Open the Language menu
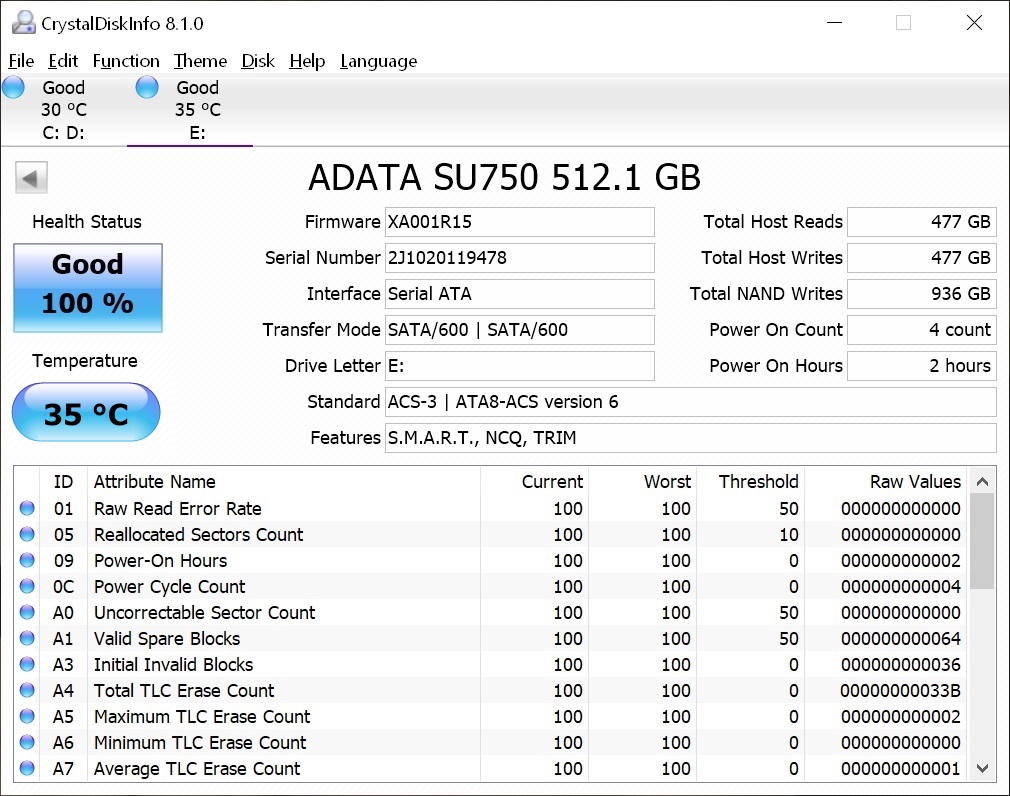This screenshot has height=796, width=1010. 378,61
